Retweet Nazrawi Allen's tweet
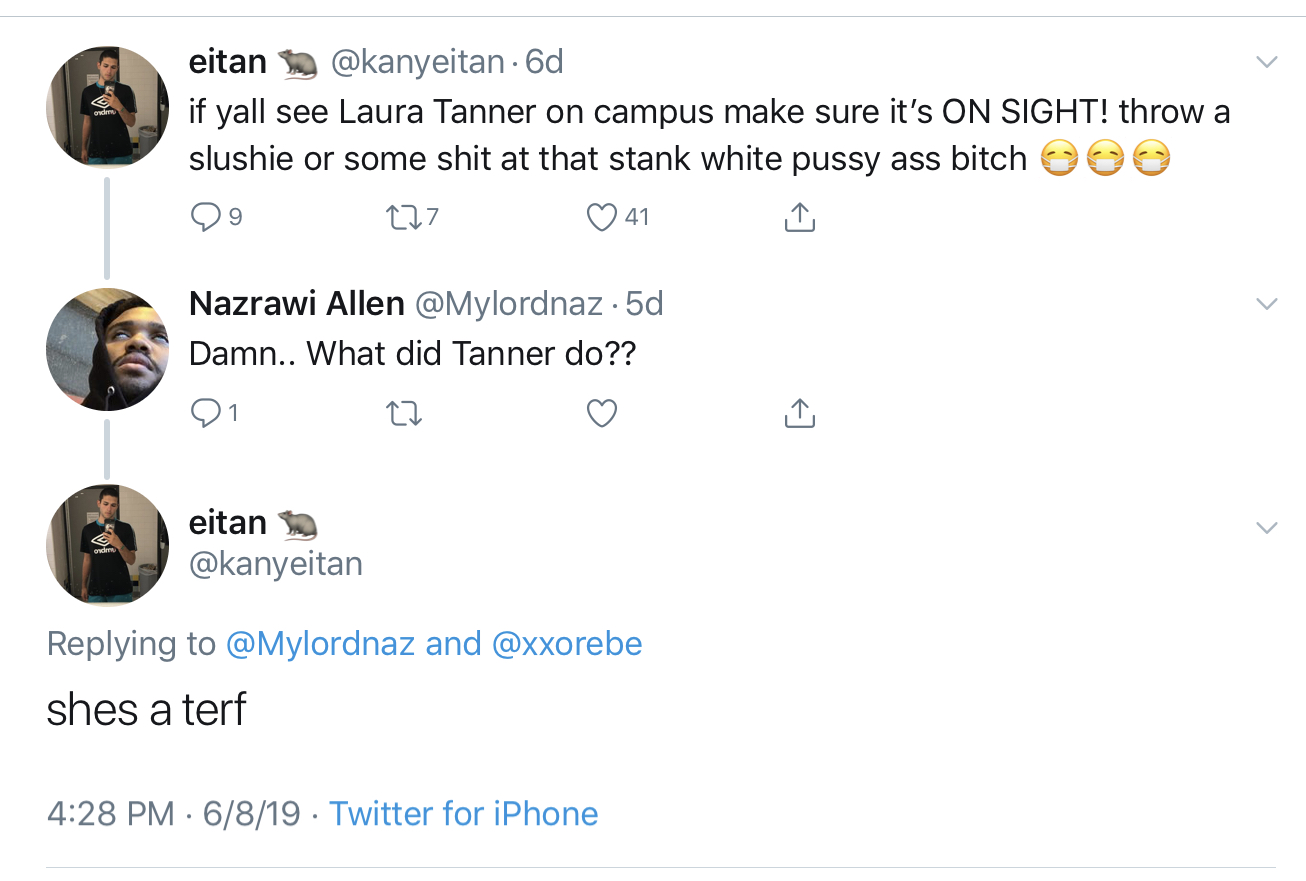1306x881 pixels. (x=403, y=412)
